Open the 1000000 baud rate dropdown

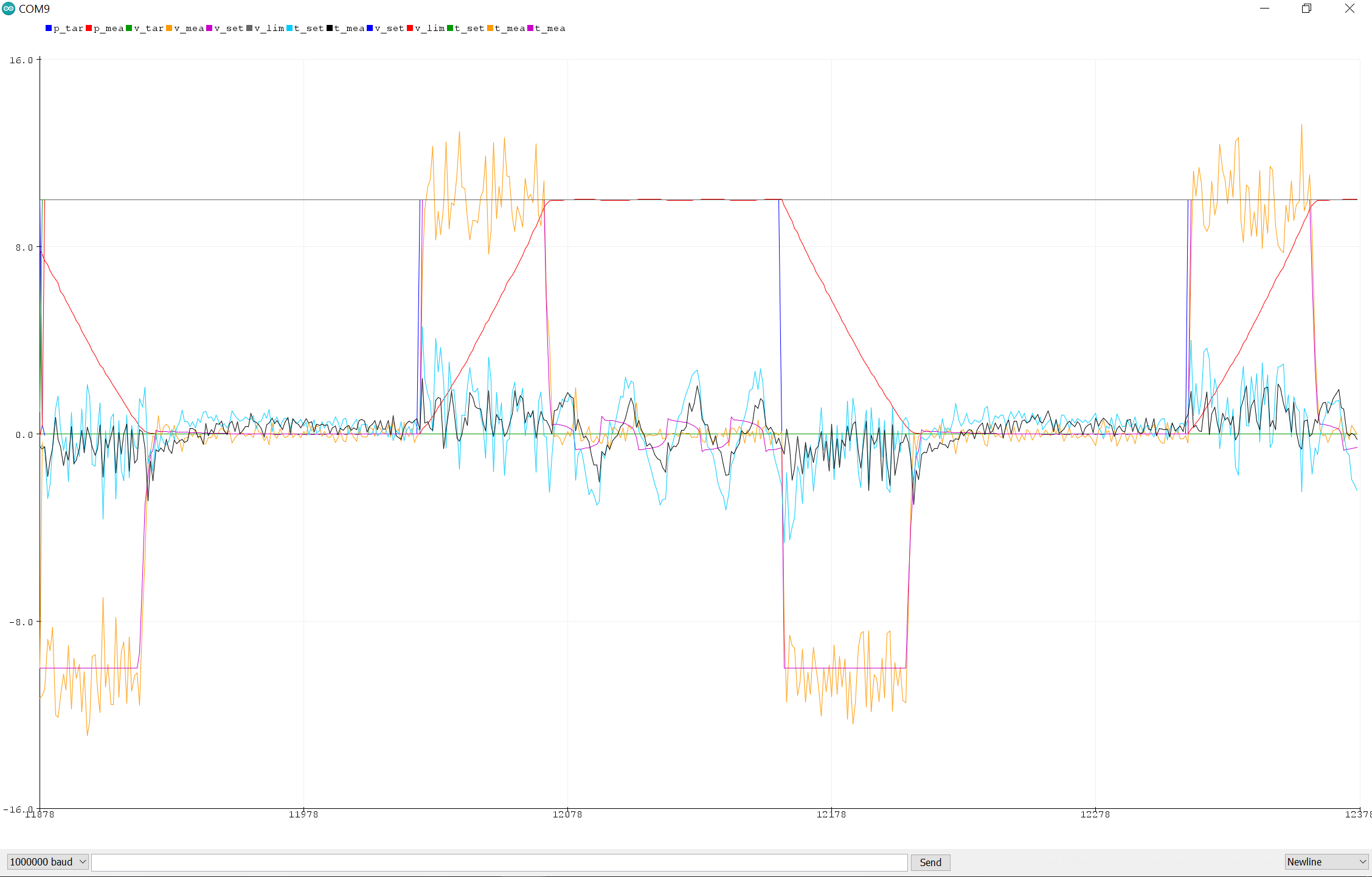point(47,862)
